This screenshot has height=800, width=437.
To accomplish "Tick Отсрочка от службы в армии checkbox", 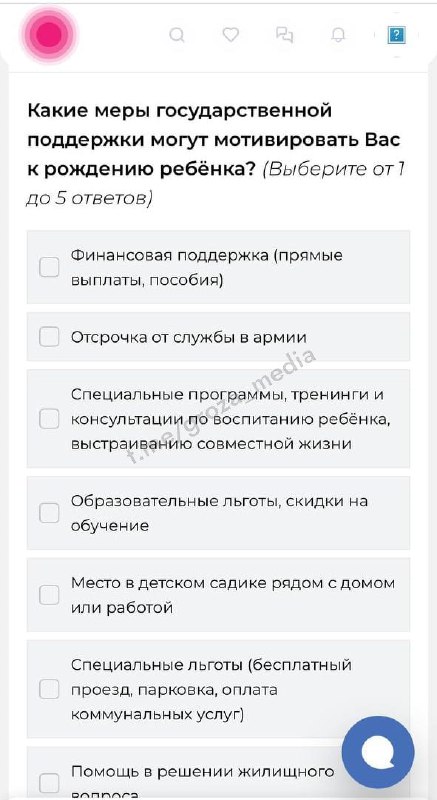I will point(49,337).
